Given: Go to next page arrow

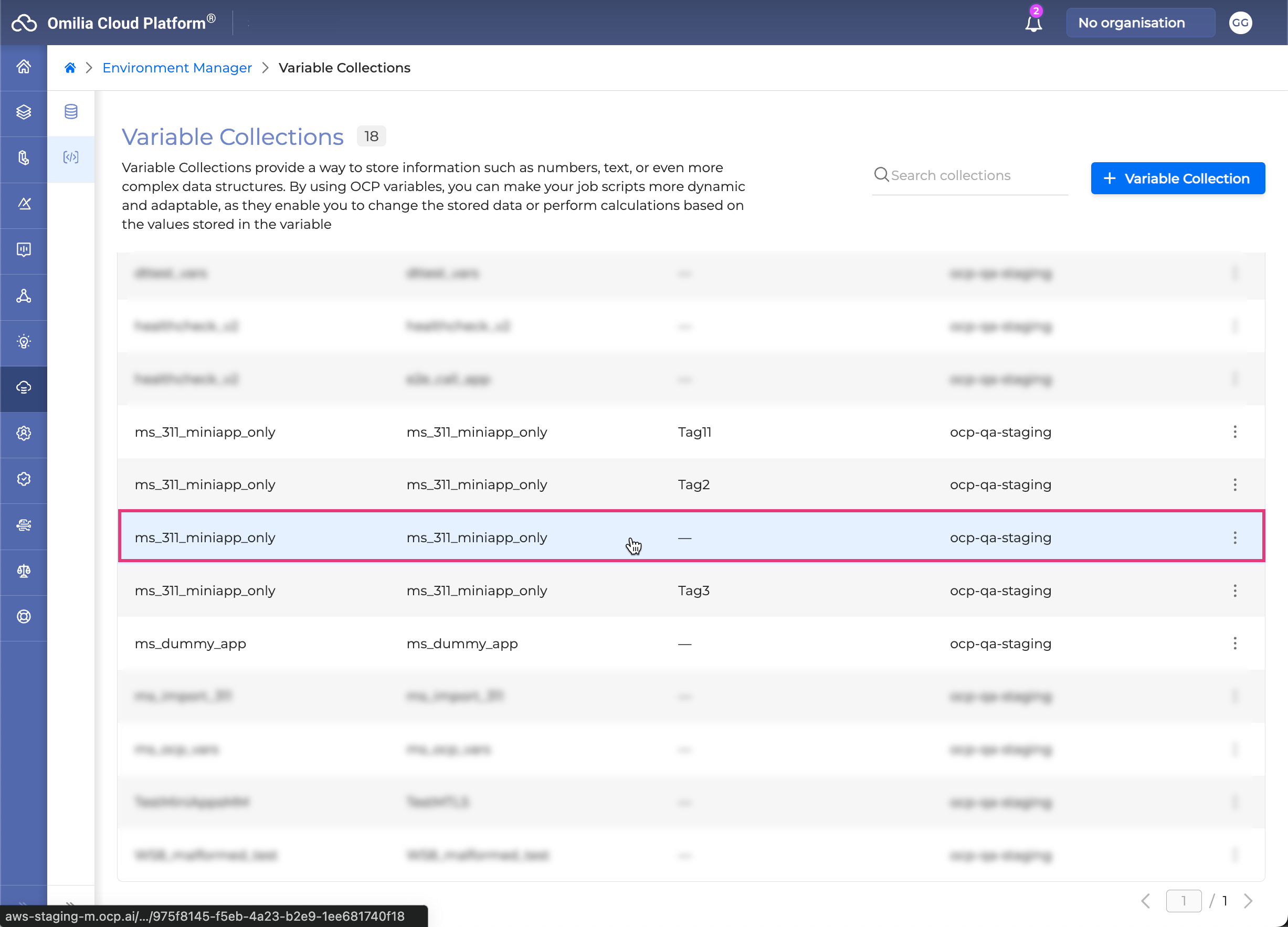Looking at the screenshot, I should coord(1248,901).
